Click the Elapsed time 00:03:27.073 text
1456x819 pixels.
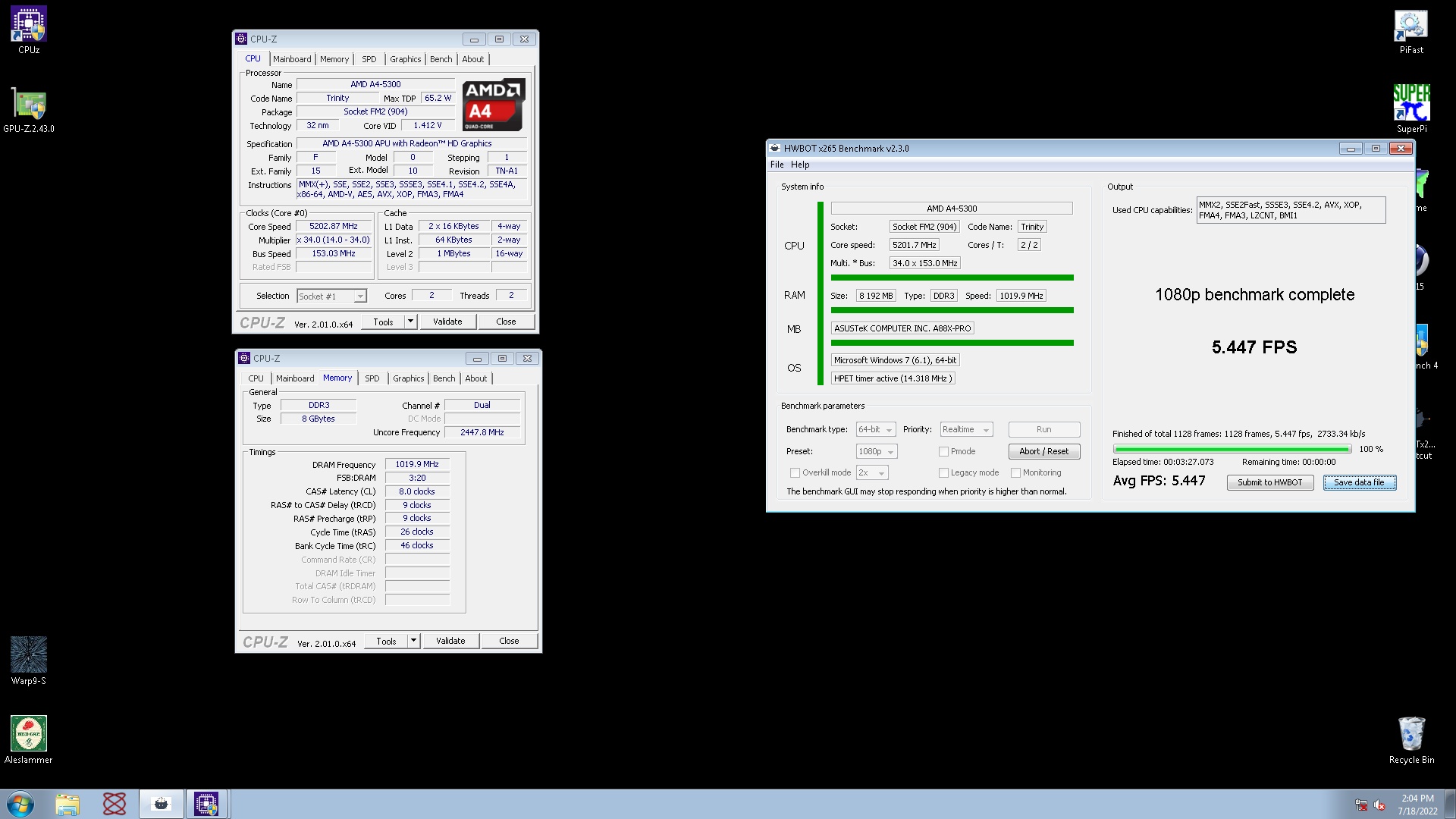[x=1163, y=462]
